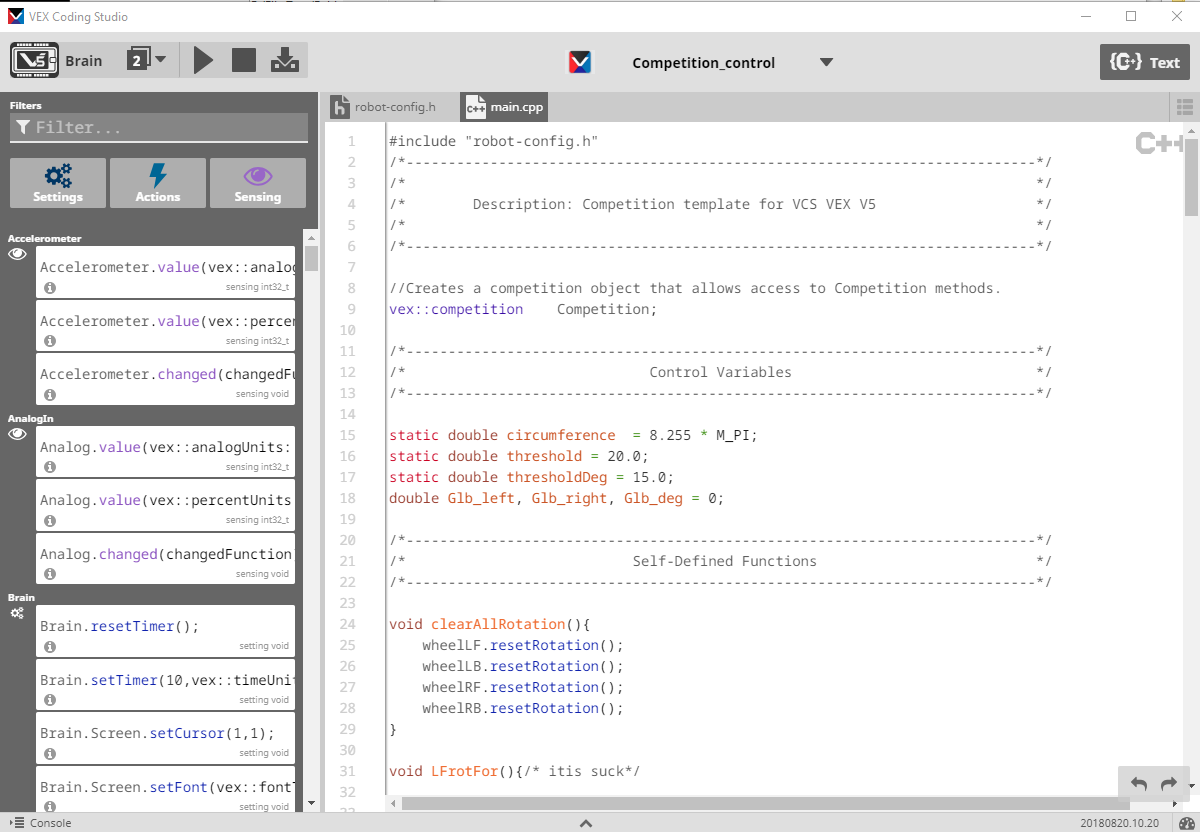Click the redo arrow icon

pyautogui.click(x=1168, y=784)
